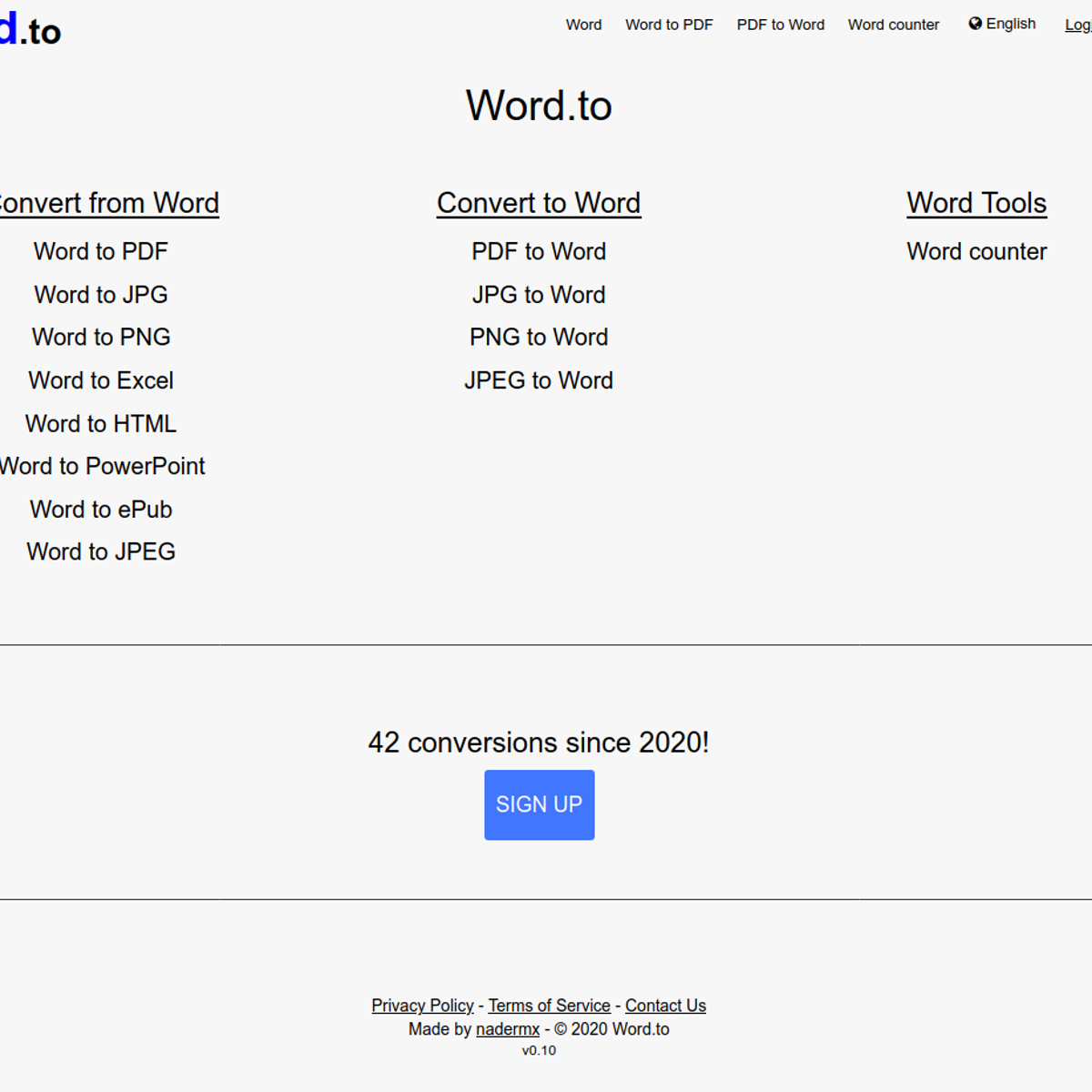This screenshot has width=1092, height=1092.
Task: Visit the nadermx author link
Action: 508,1029
